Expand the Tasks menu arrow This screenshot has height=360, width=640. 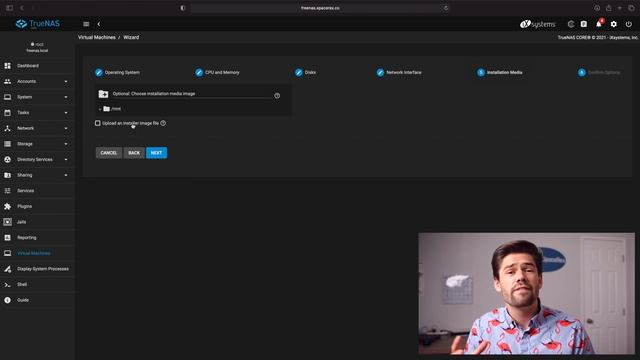[x=66, y=113]
